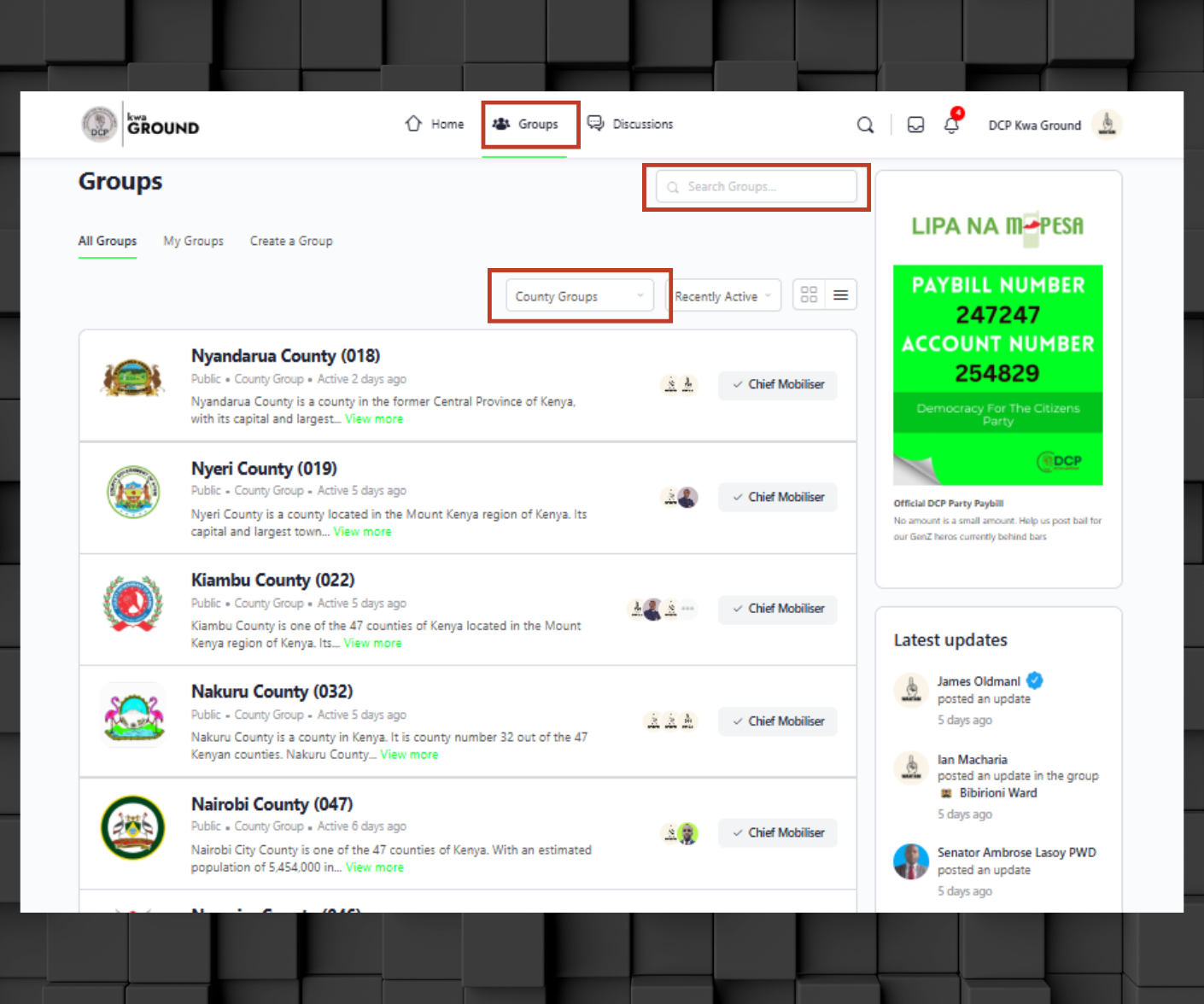Click the Official DCP Party Paybill caption
The height and width of the screenshot is (1004, 1204).
pyautogui.click(x=949, y=504)
